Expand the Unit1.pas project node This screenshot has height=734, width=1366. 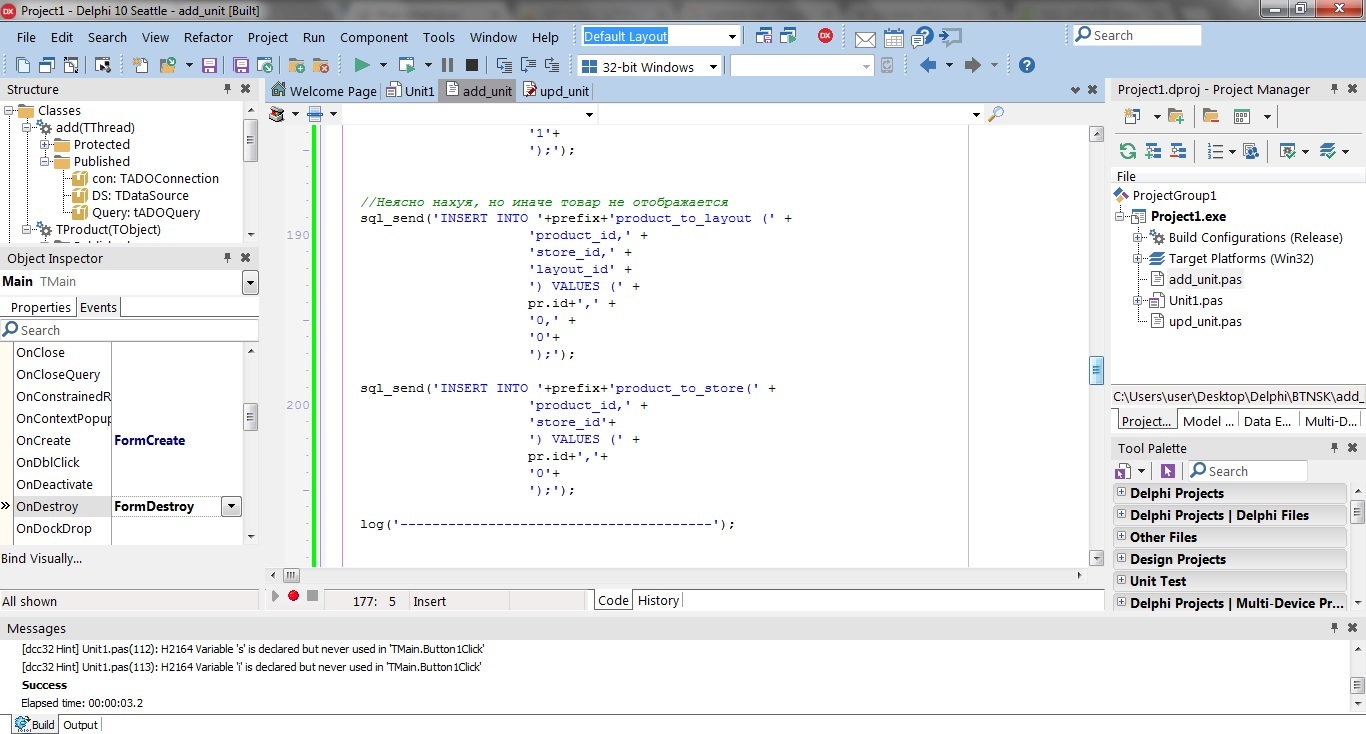click(1138, 300)
